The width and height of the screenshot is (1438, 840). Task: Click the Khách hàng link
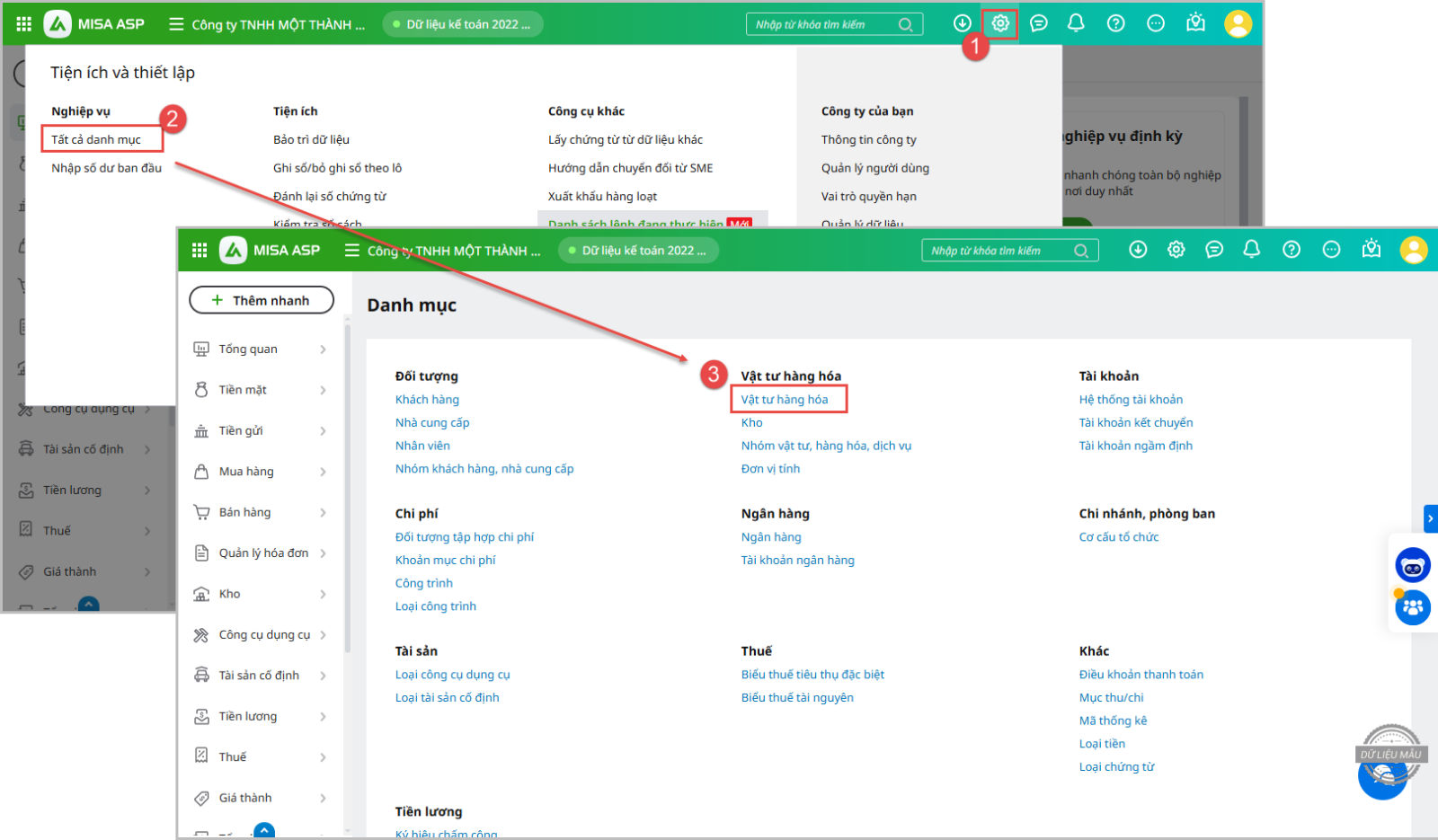pos(427,399)
